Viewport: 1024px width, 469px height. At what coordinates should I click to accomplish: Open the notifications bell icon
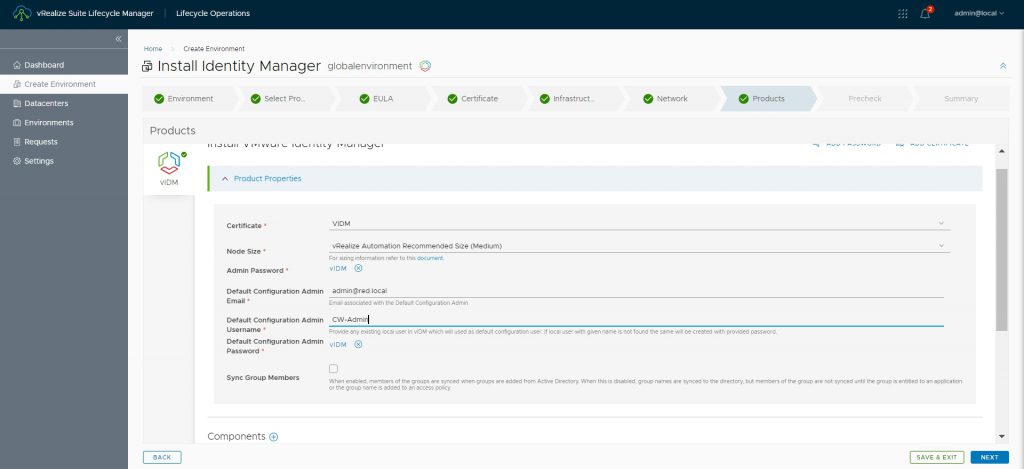(925, 14)
